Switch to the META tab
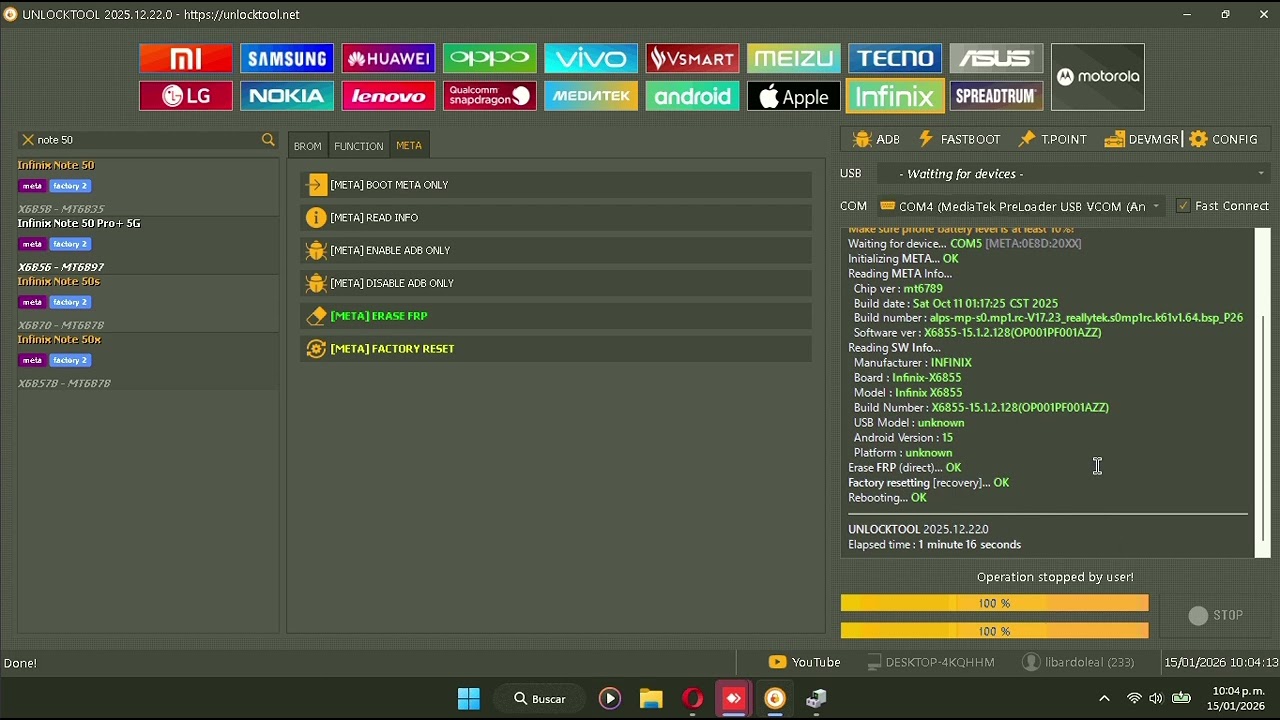1280x720 pixels. coord(409,146)
